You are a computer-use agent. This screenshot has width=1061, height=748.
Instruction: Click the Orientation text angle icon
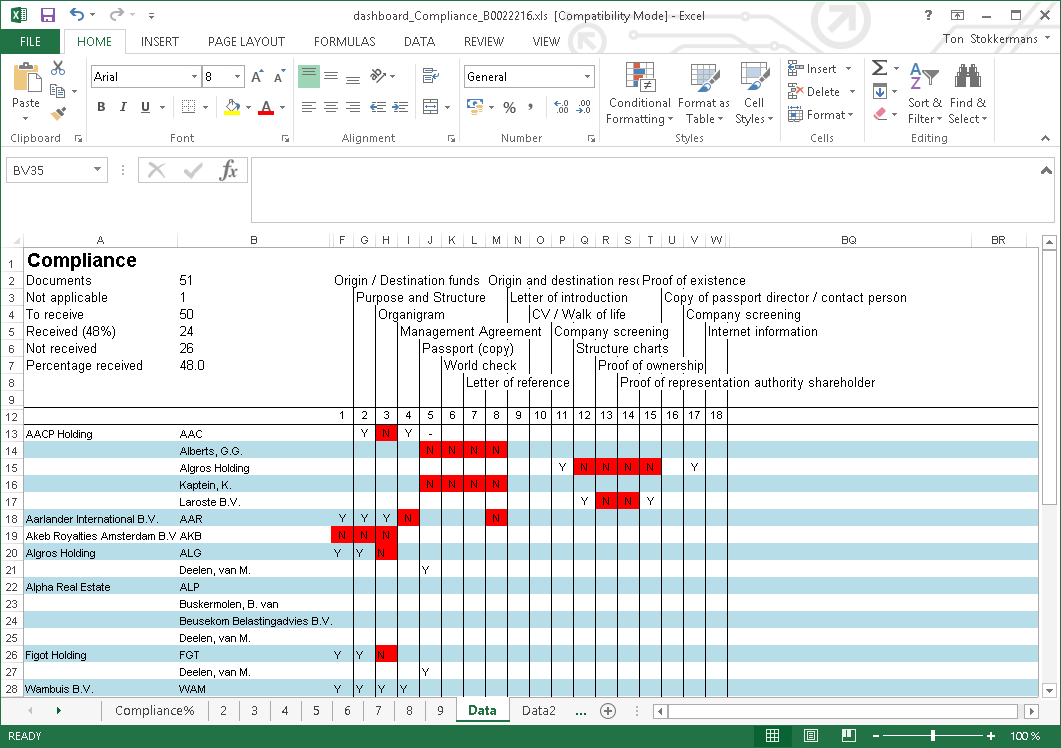[x=378, y=76]
